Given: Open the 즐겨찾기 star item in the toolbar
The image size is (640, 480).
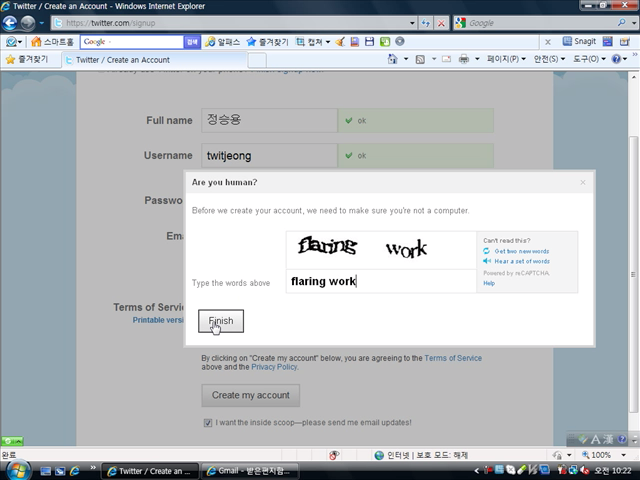Looking at the screenshot, I should pyautogui.click(x=267, y=42).
